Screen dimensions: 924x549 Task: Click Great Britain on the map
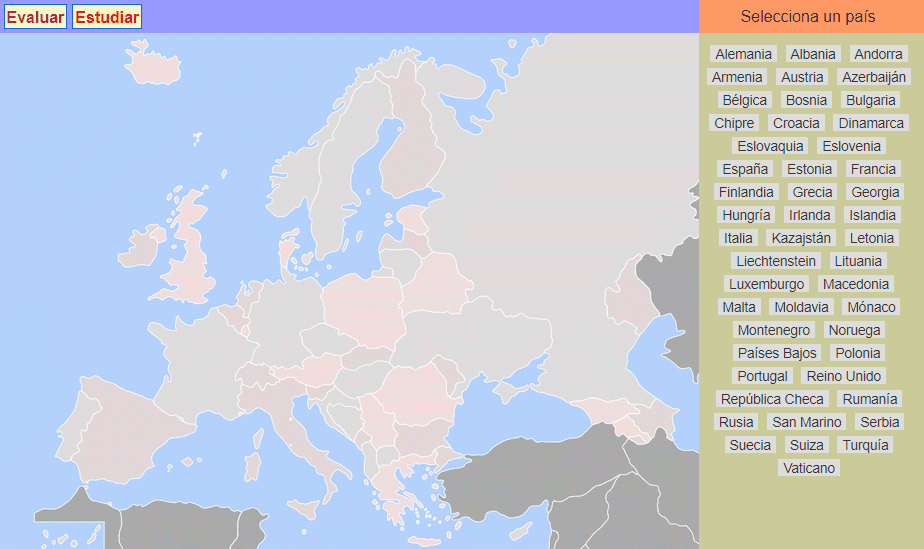click(x=192, y=253)
